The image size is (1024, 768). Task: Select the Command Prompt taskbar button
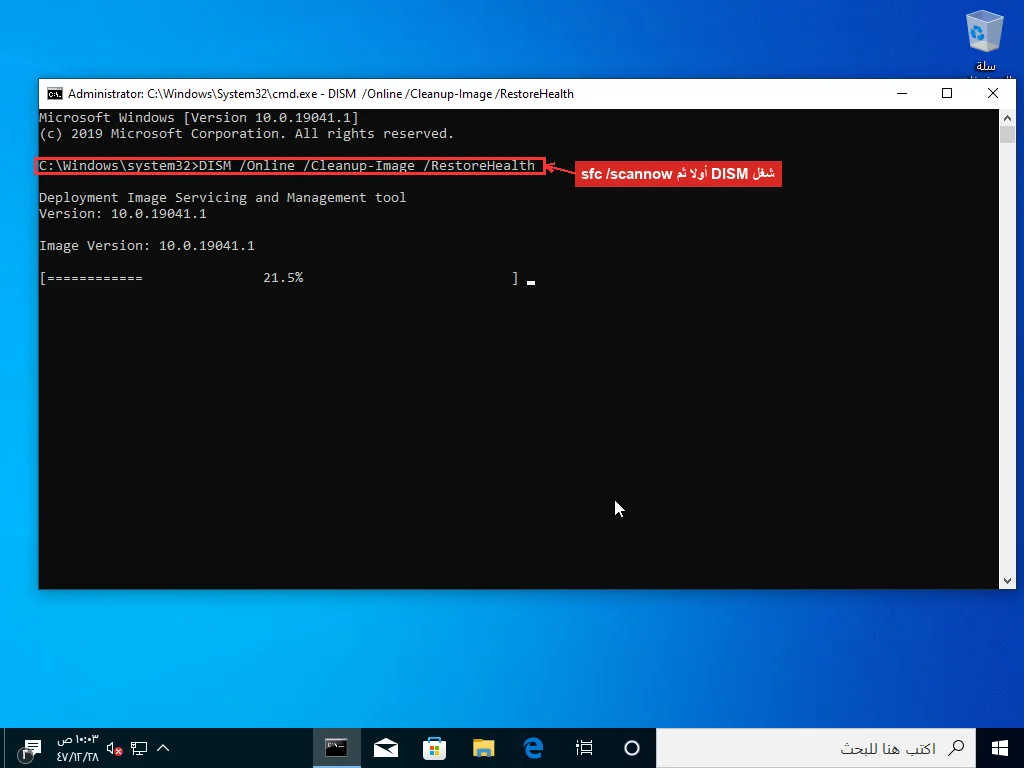[x=336, y=748]
